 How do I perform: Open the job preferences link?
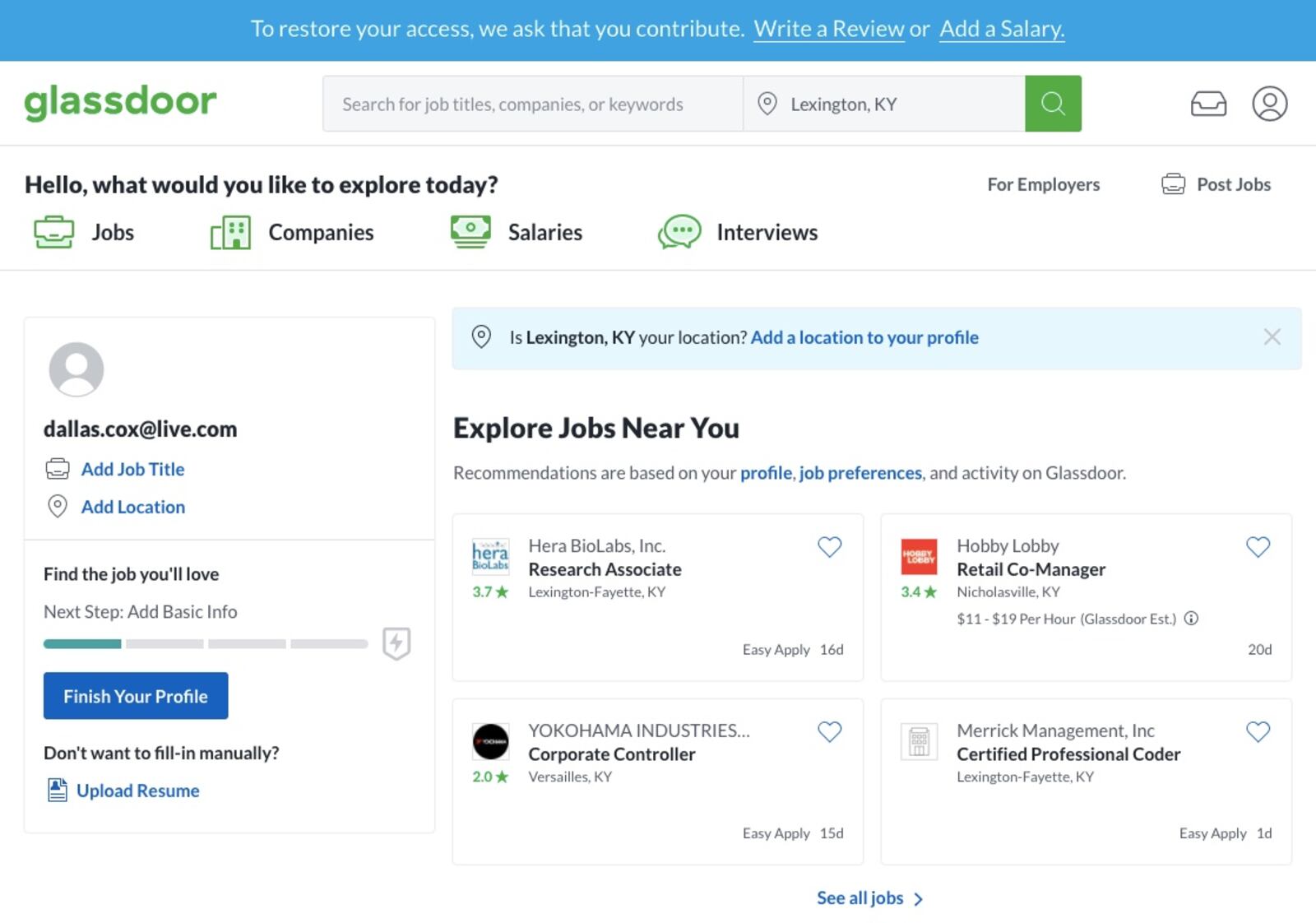tap(860, 473)
